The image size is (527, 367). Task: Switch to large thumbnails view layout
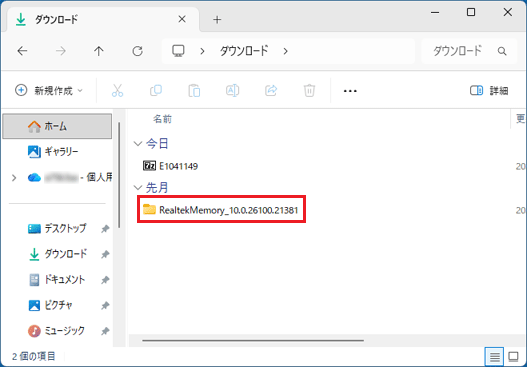tap(514, 357)
